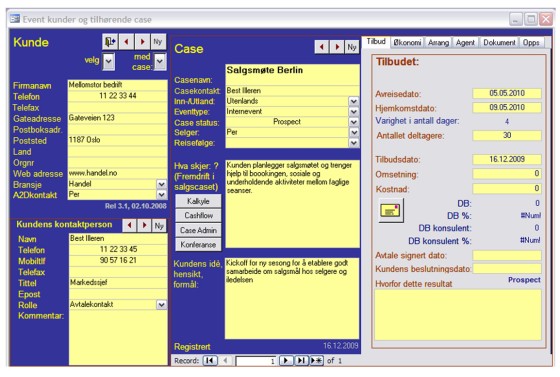Viewport: 560px width, 377px height.
Task: Open the Kalkyle button
Action: click(198, 201)
